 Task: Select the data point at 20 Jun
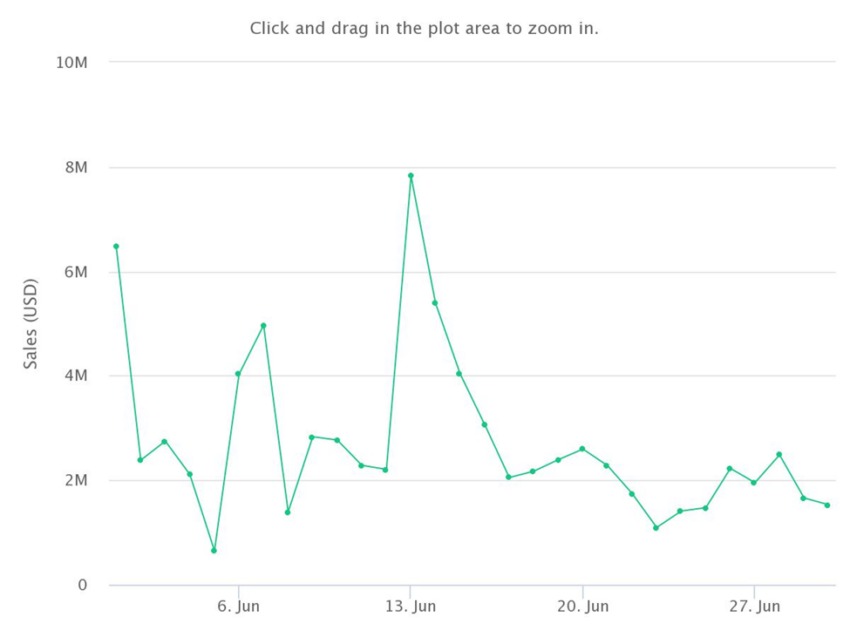[x=582, y=449]
